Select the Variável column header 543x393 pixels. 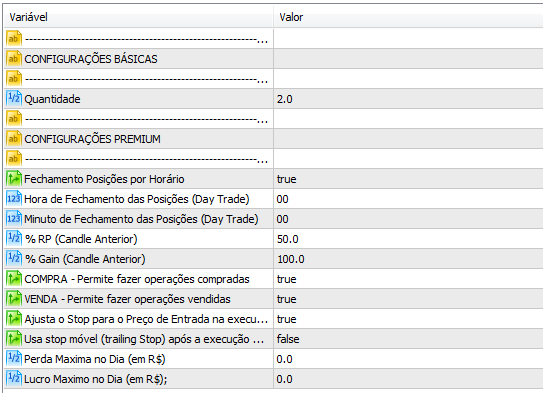point(139,17)
